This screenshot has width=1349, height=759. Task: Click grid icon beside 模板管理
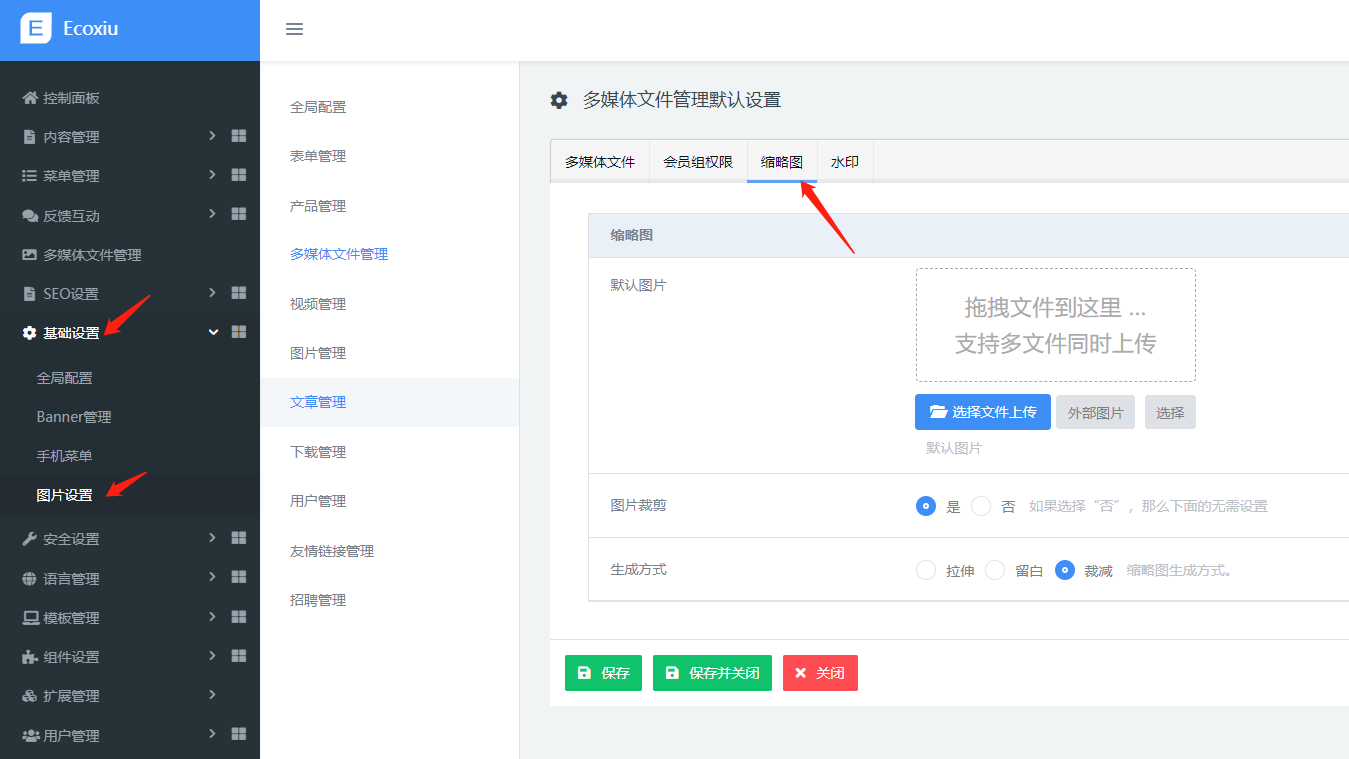[x=239, y=617]
